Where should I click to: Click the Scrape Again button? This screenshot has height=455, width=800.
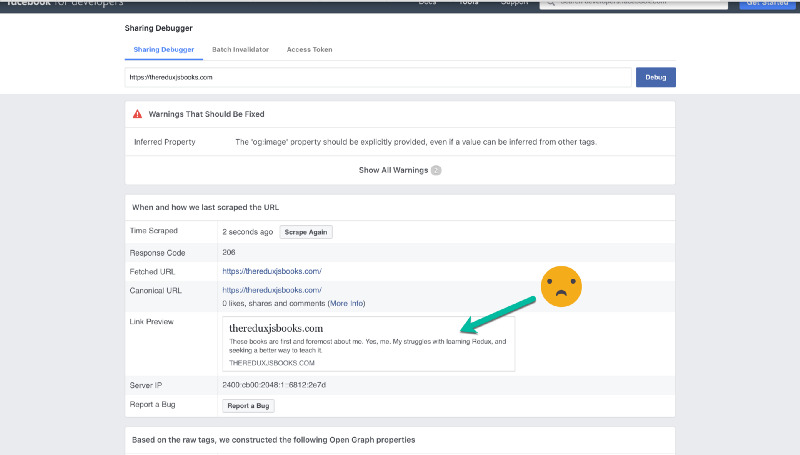306,232
